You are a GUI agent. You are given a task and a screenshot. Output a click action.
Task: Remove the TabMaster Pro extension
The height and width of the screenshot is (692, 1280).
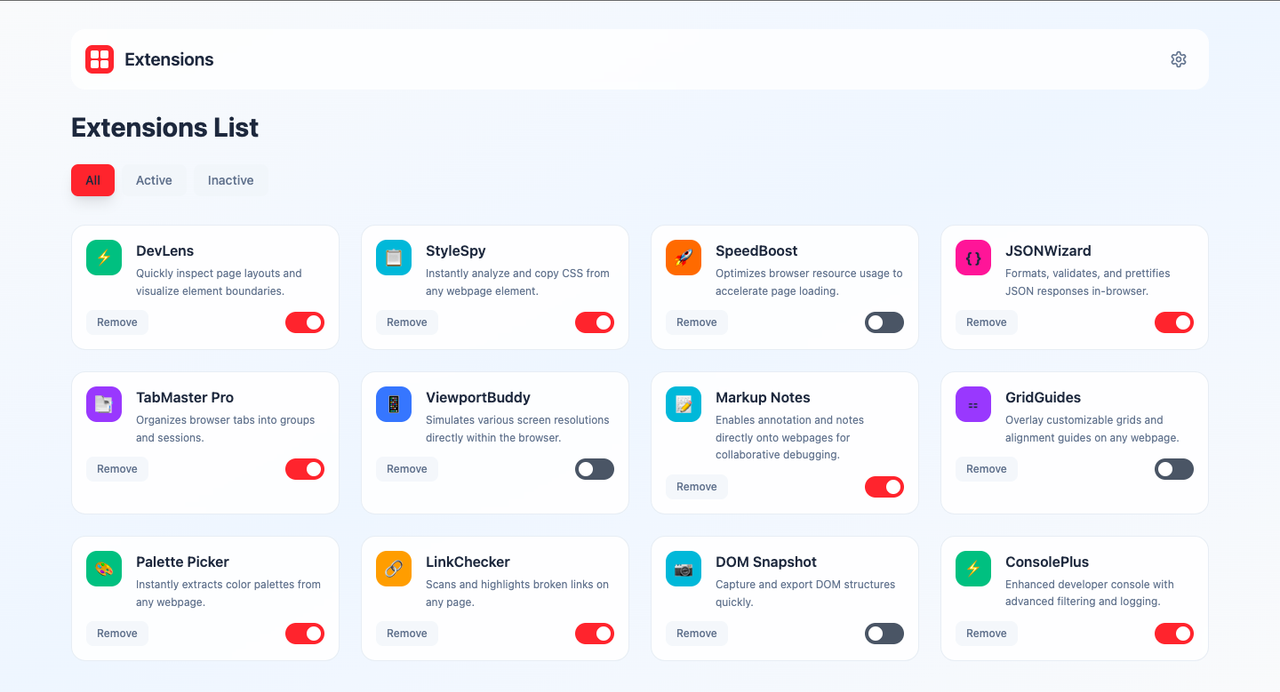tap(117, 469)
